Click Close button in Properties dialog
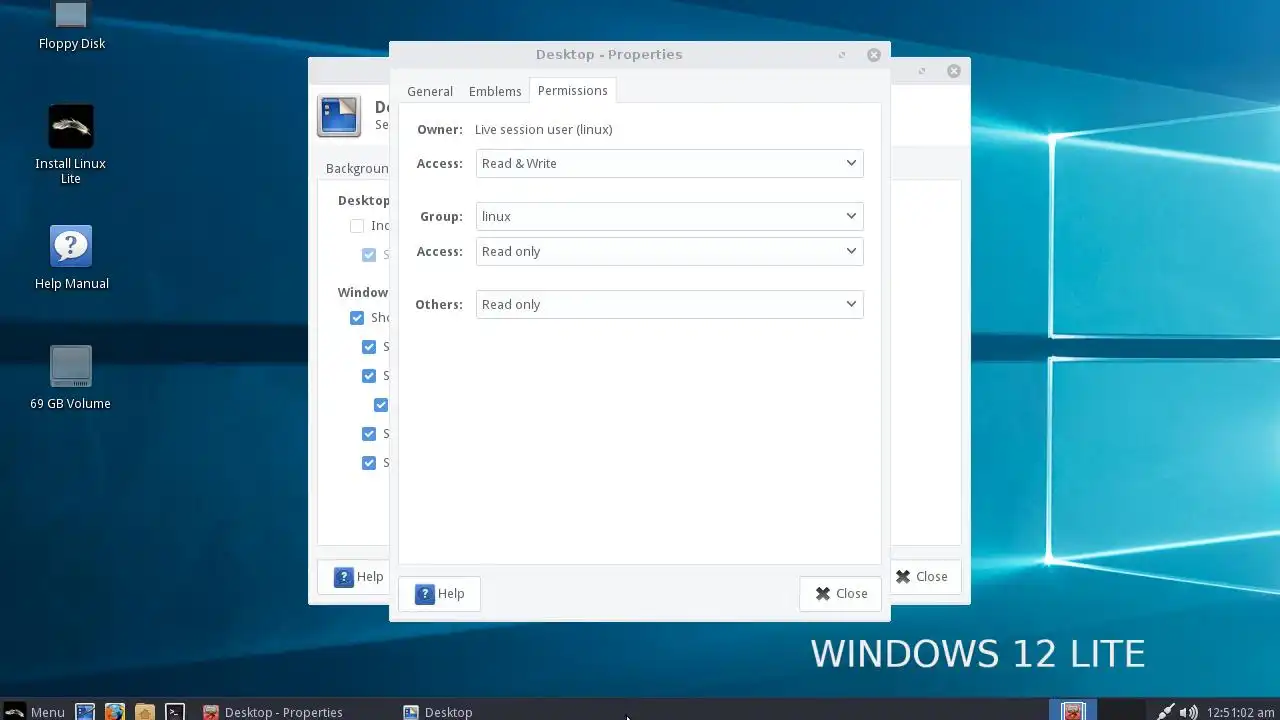This screenshot has height=720, width=1280. tap(840, 593)
